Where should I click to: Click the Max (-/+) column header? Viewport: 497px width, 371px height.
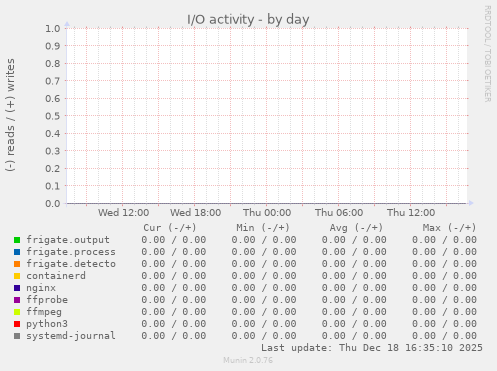(x=449, y=228)
